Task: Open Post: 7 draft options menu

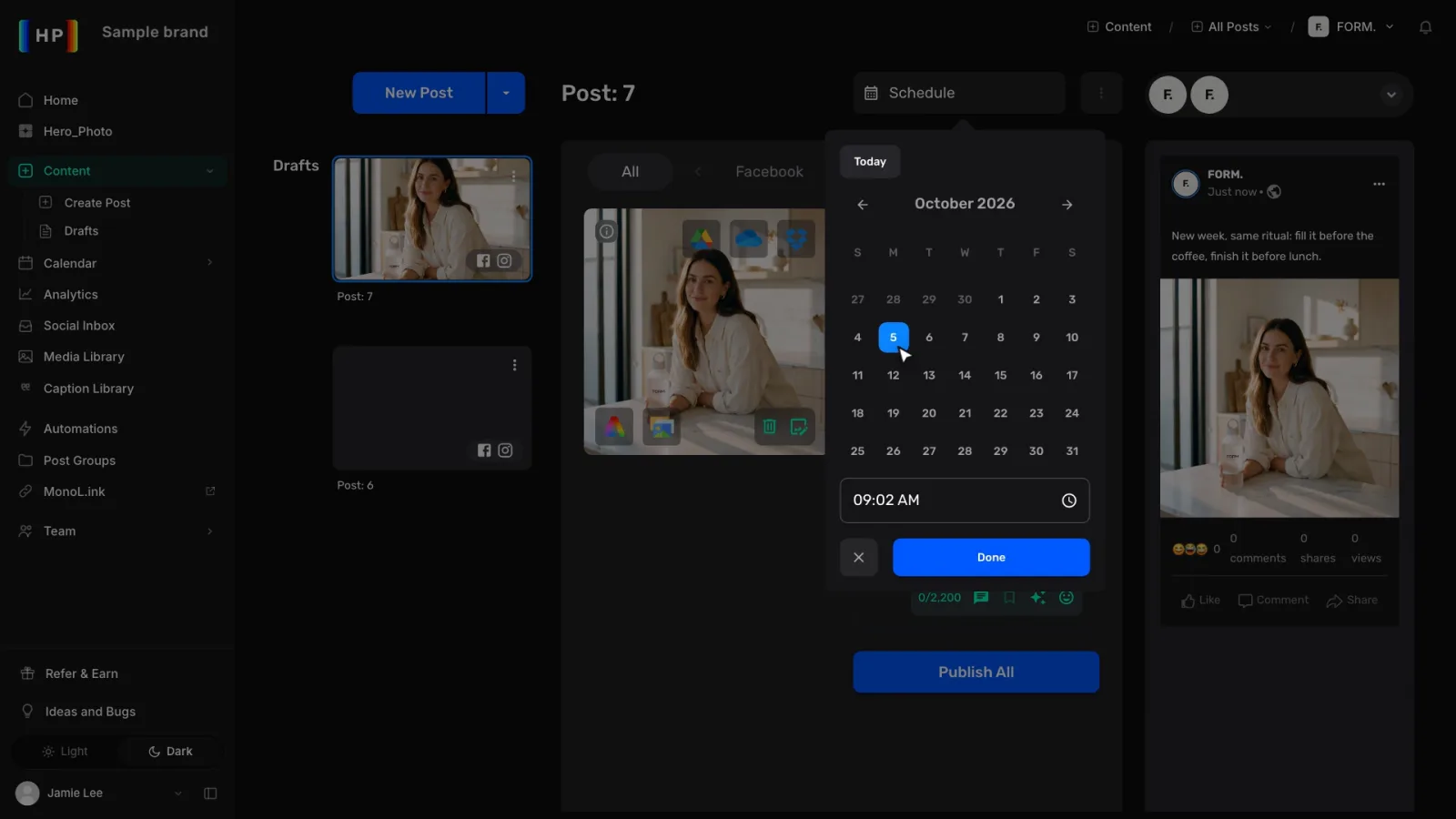Action: point(514,177)
